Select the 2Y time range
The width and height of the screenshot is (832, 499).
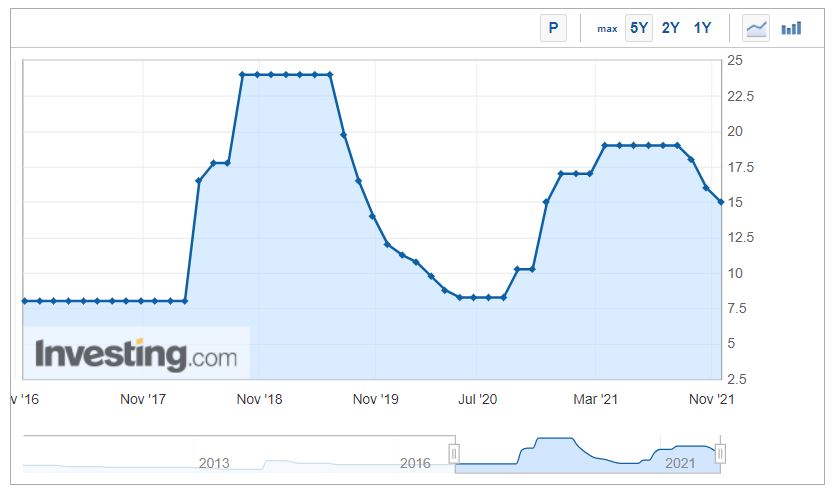click(671, 28)
